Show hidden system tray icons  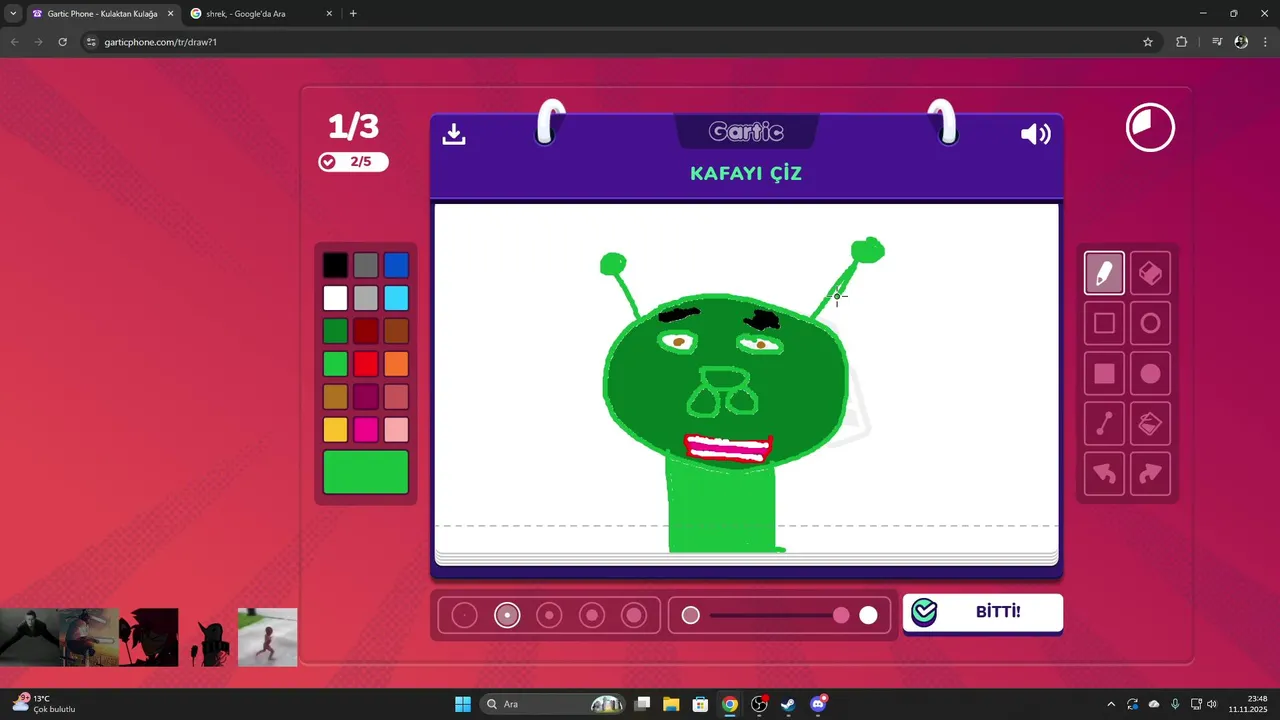click(x=1110, y=704)
